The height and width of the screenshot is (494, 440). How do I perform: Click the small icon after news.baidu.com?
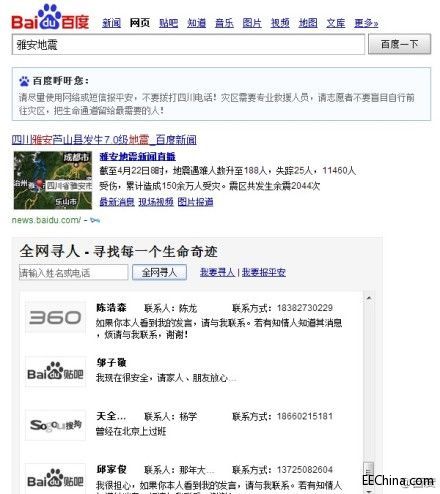95,220
